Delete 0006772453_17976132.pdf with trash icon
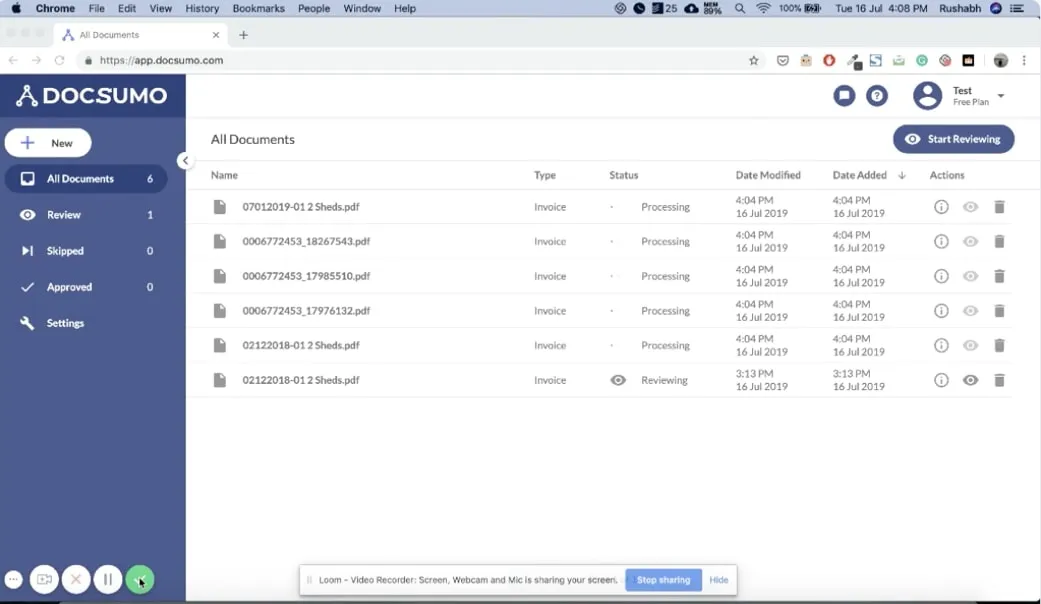The width and height of the screenshot is (1041, 604). tap(999, 311)
